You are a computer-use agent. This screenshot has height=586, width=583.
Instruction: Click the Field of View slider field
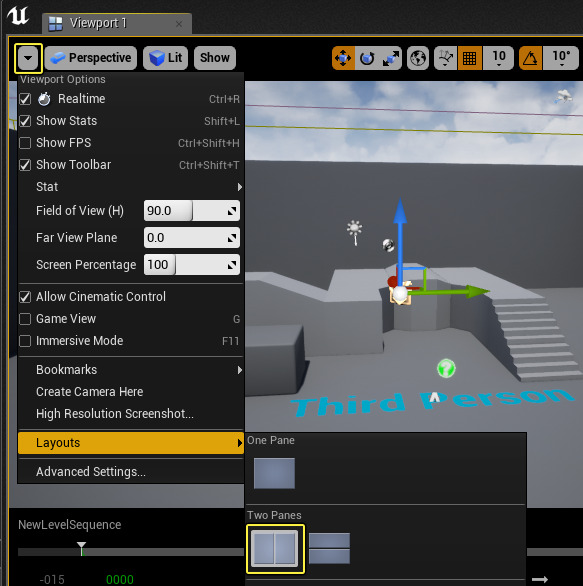pos(192,211)
